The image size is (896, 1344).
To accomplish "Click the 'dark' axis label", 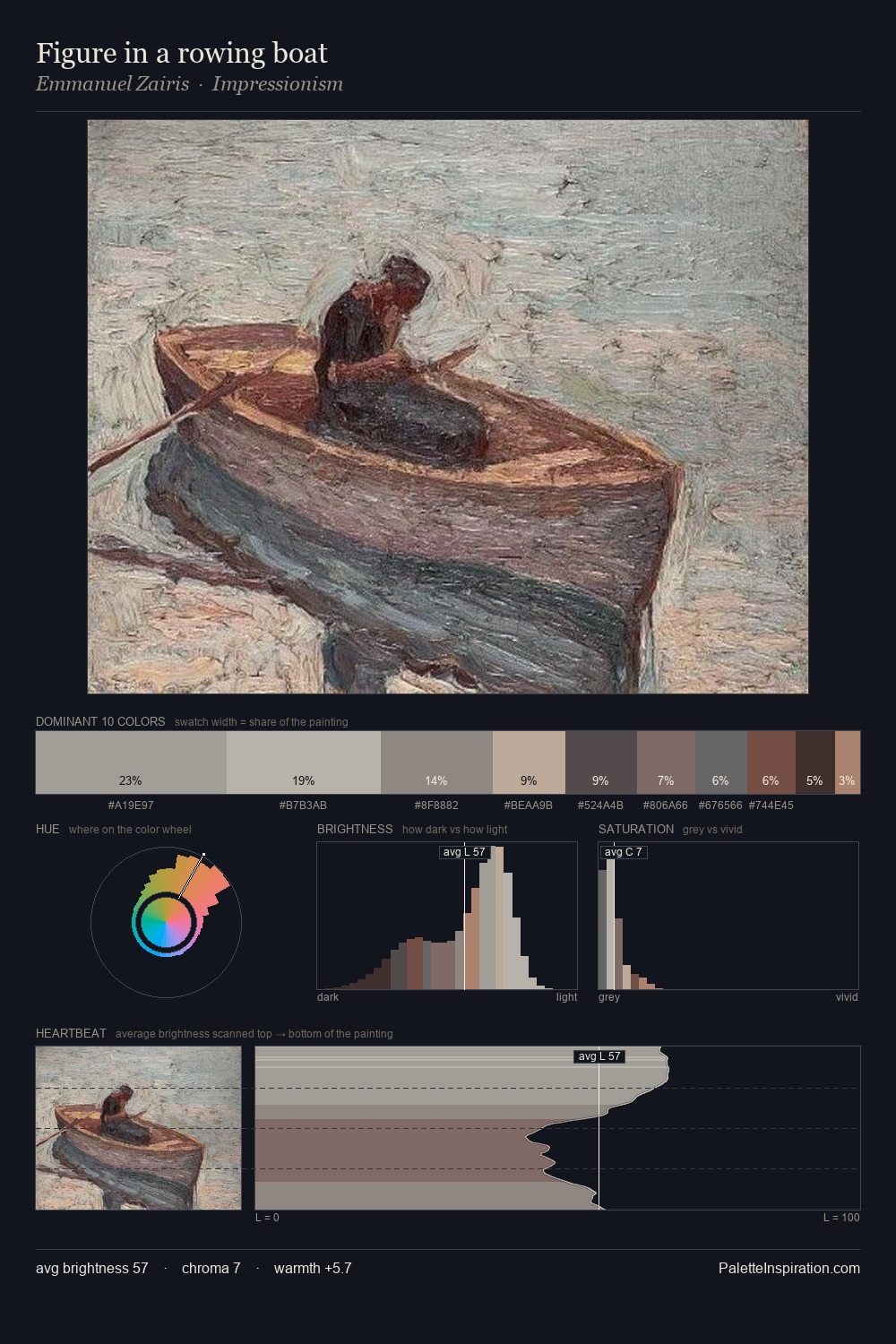I will tap(328, 996).
